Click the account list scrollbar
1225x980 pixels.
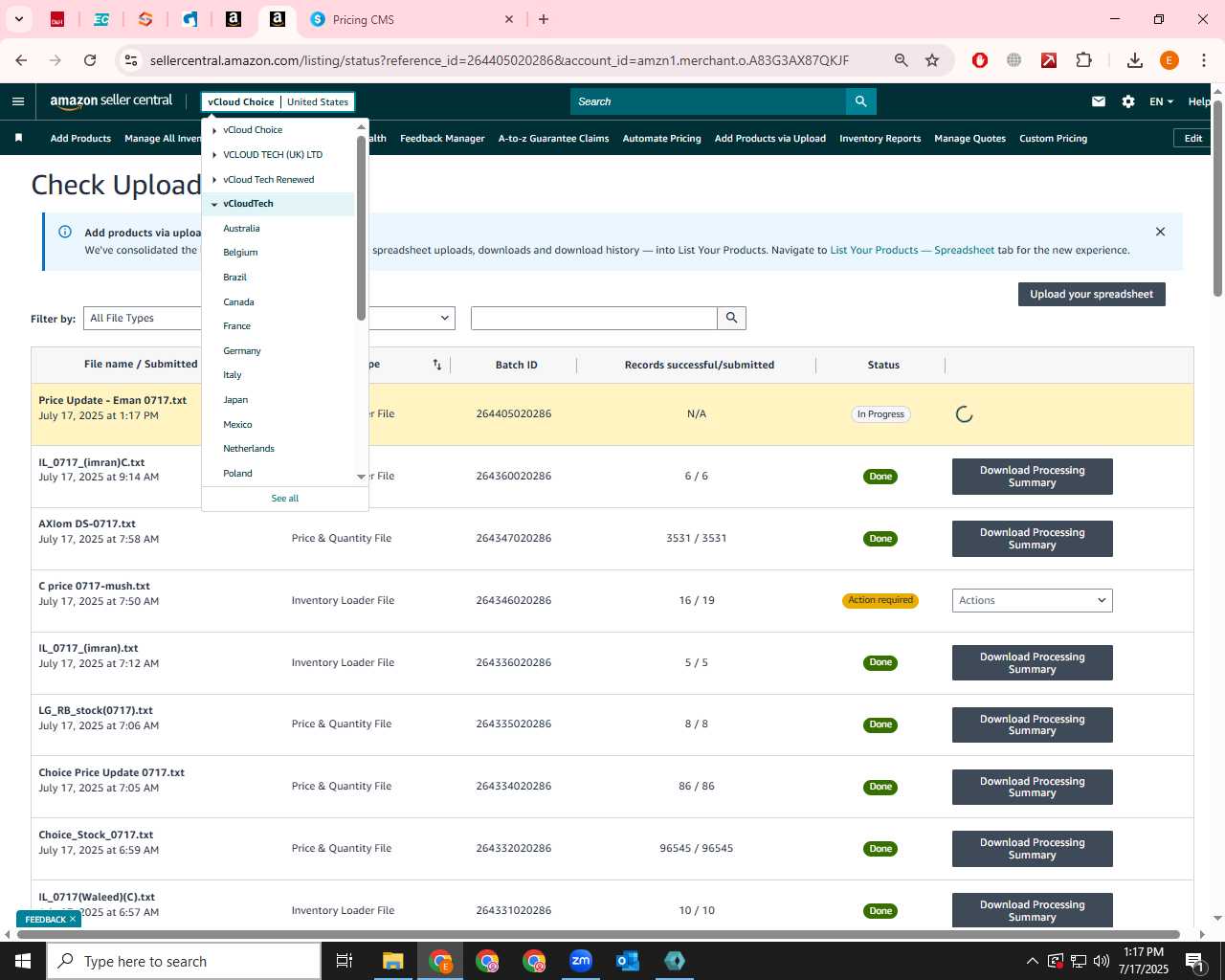coord(361,228)
